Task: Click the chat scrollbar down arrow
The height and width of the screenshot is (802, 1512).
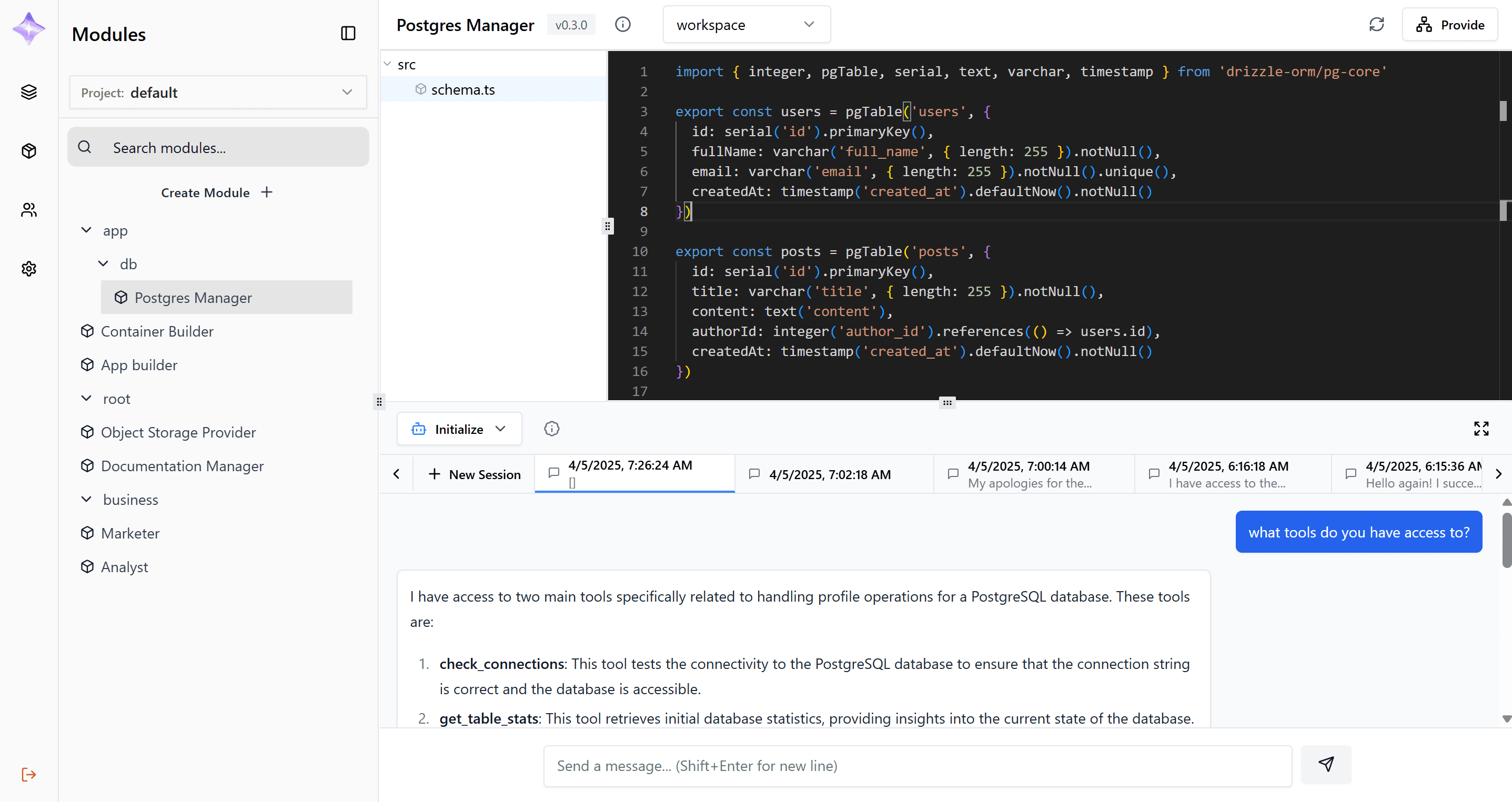Action: [1506, 719]
